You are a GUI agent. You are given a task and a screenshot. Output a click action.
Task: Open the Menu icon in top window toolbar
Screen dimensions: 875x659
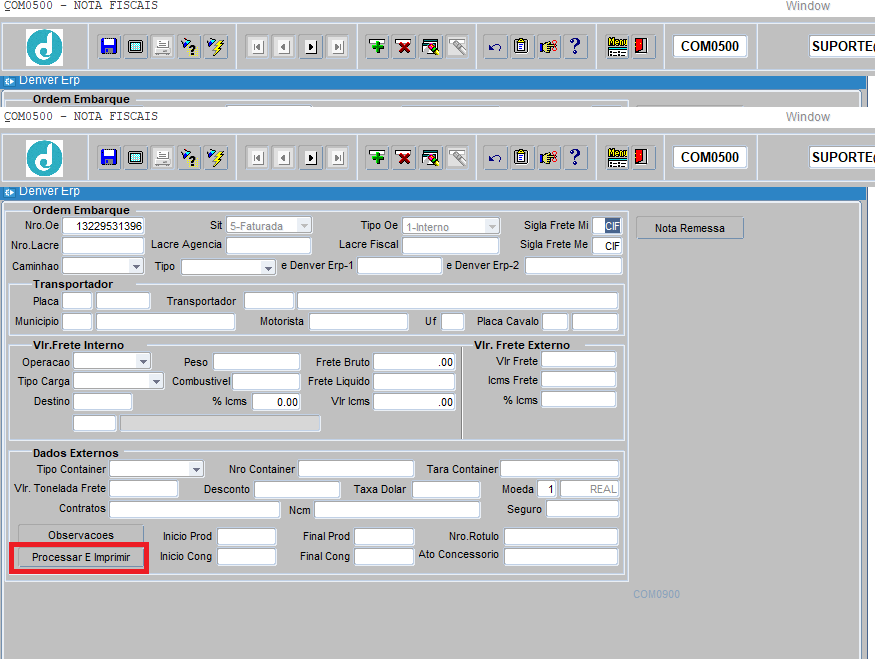pyautogui.click(x=617, y=46)
